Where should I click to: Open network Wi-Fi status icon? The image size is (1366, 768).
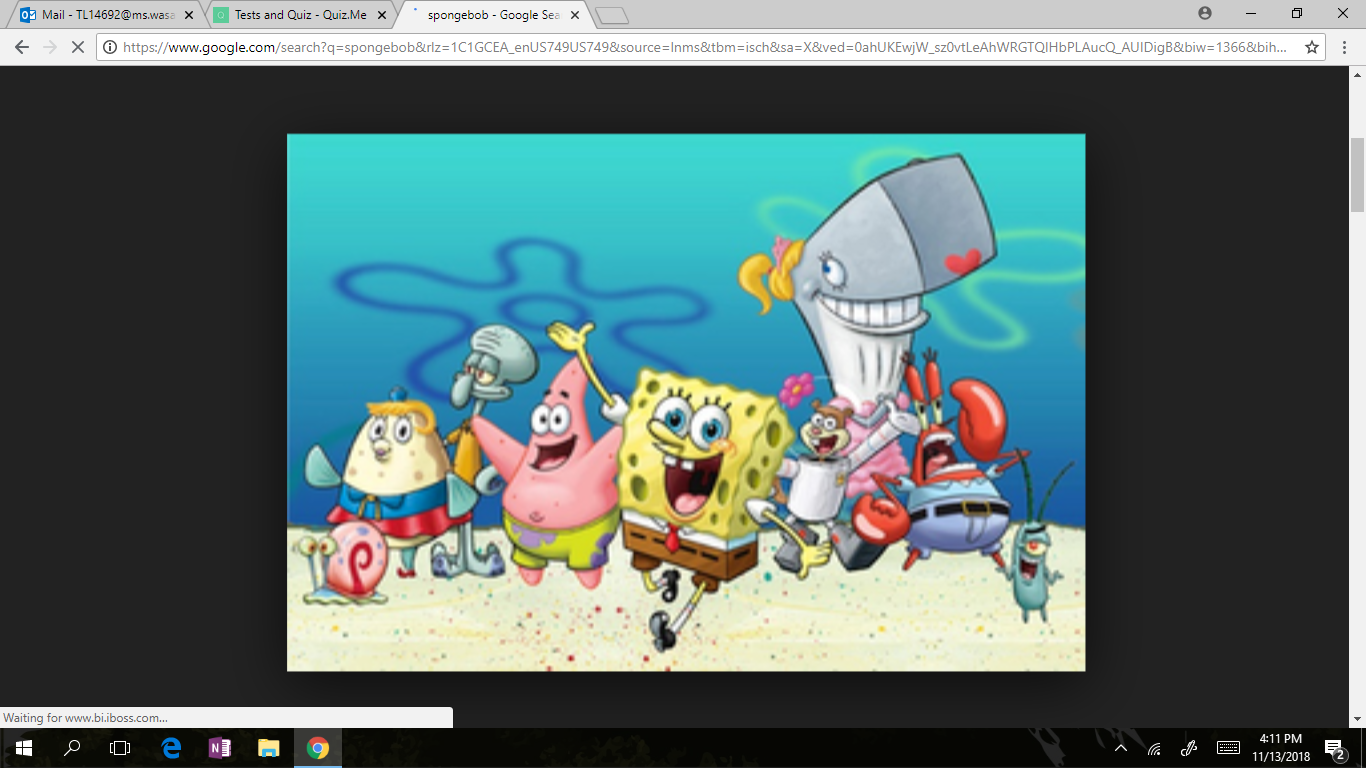(x=1155, y=748)
